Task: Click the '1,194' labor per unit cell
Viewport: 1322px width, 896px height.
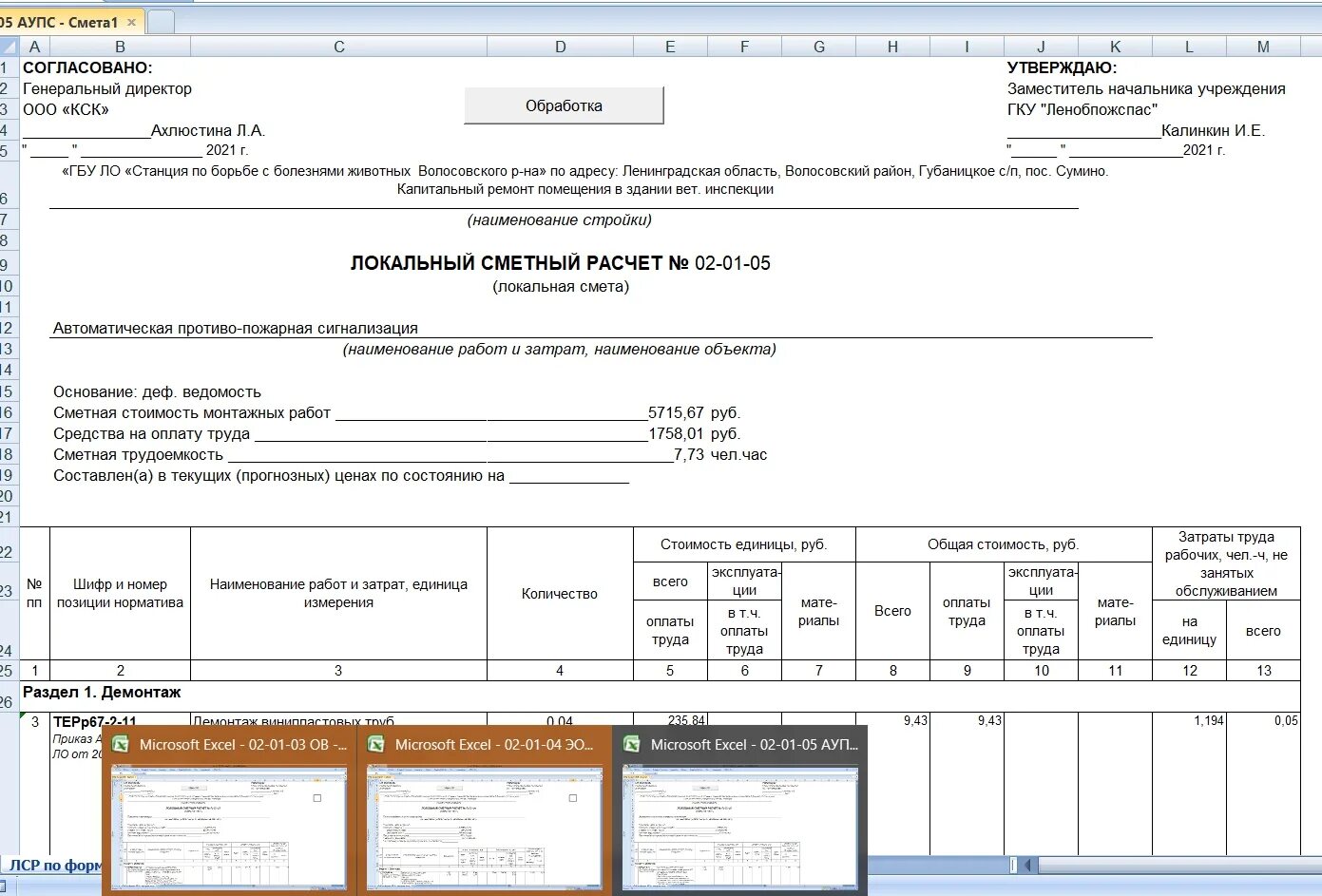Action: point(1208,720)
